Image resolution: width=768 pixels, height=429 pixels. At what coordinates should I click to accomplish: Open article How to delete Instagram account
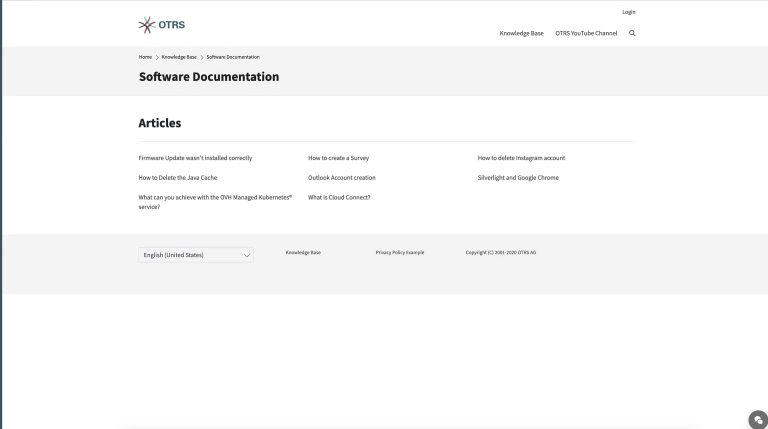click(x=521, y=158)
